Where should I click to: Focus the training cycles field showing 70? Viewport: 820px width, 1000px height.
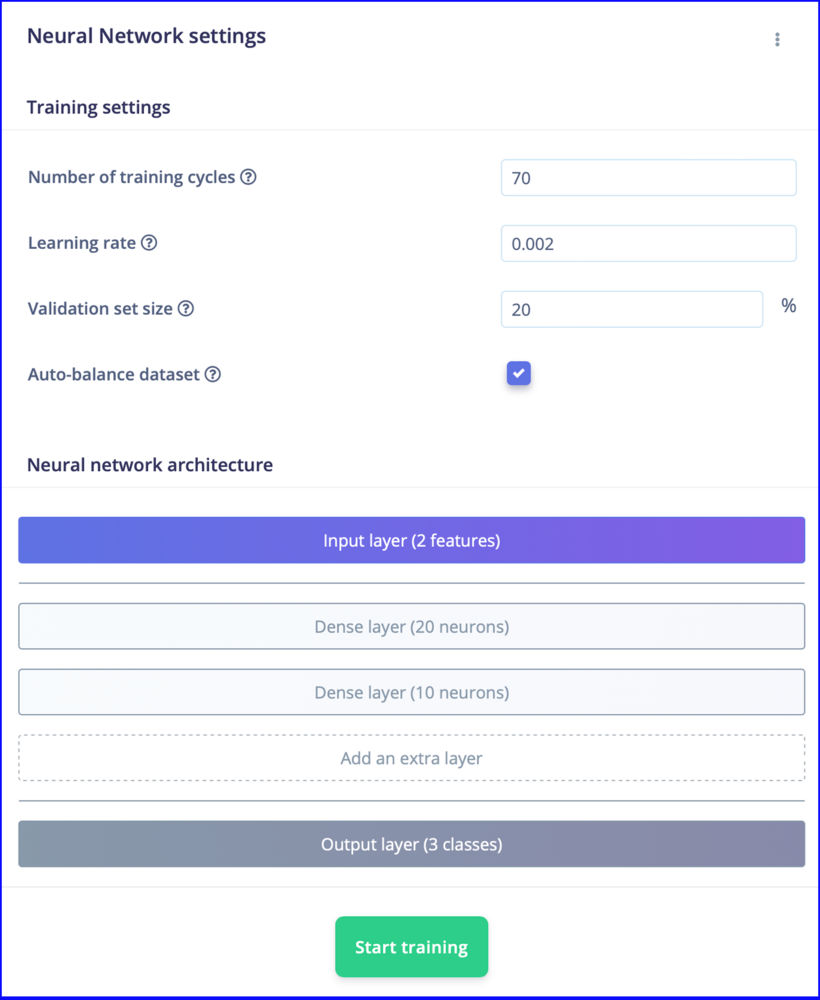(648, 178)
